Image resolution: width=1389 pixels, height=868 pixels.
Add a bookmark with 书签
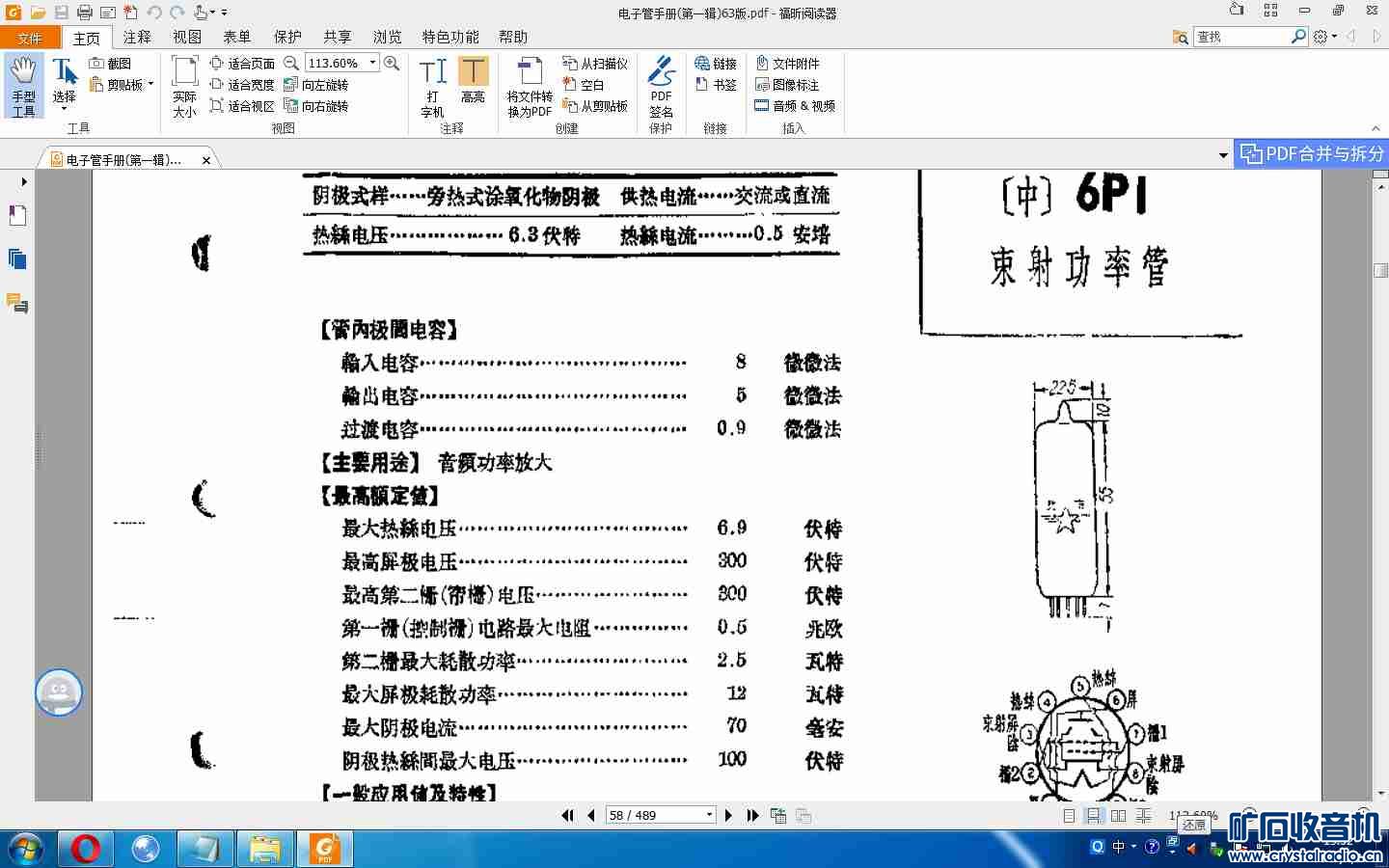coord(716,85)
